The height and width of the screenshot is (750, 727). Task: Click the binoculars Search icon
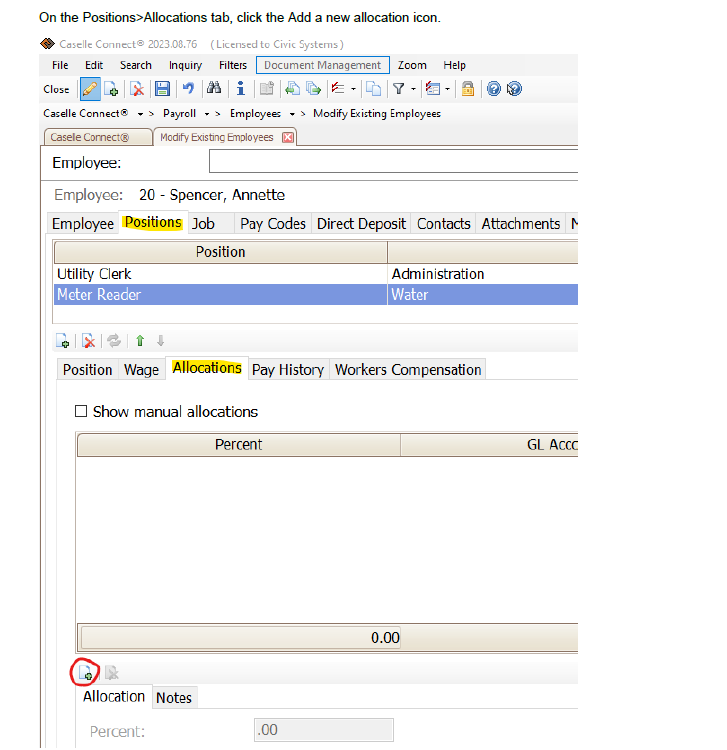tap(214, 88)
